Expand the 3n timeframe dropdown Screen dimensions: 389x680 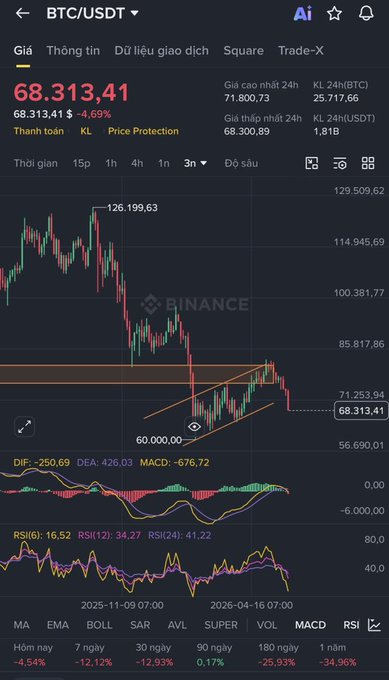pyautogui.click(x=195, y=163)
